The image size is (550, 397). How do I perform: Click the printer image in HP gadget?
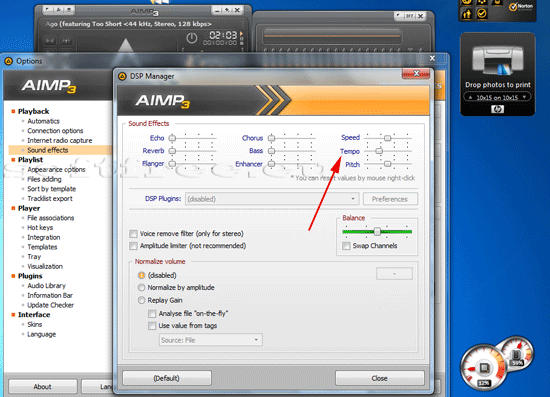click(498, 60)
